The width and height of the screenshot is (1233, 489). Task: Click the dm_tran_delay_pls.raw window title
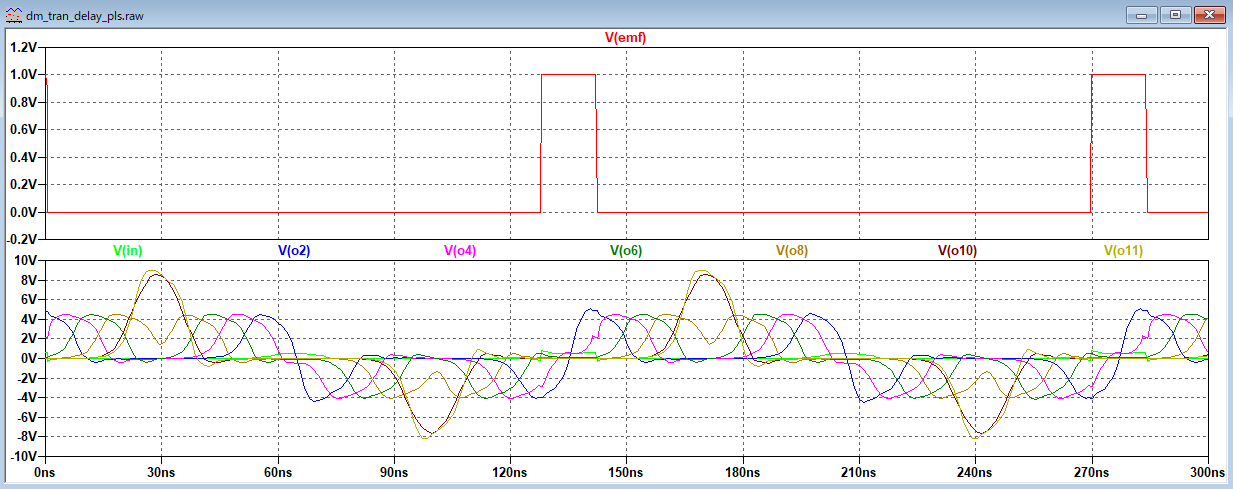87,17
